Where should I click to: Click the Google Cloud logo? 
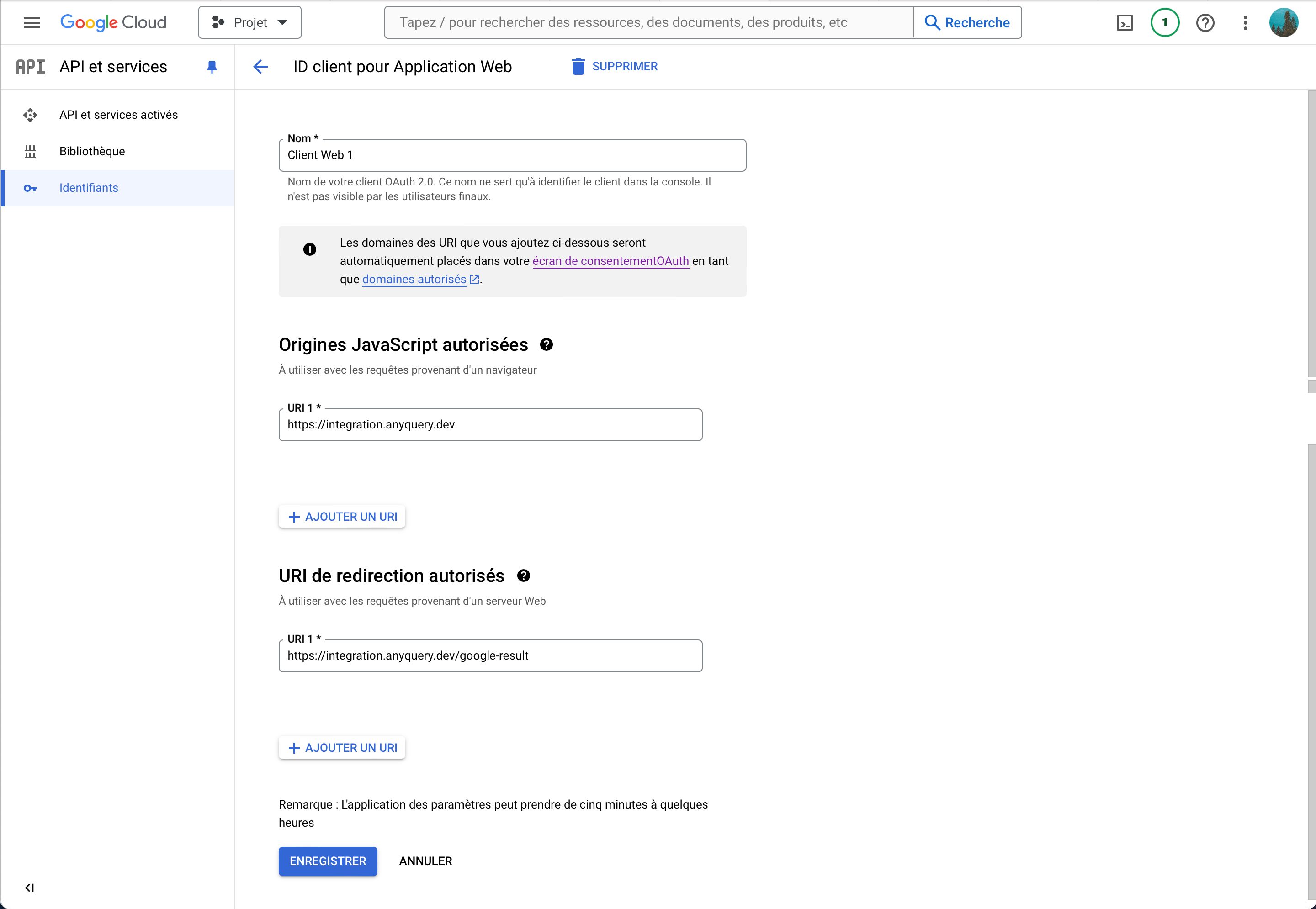coord(113,23)
